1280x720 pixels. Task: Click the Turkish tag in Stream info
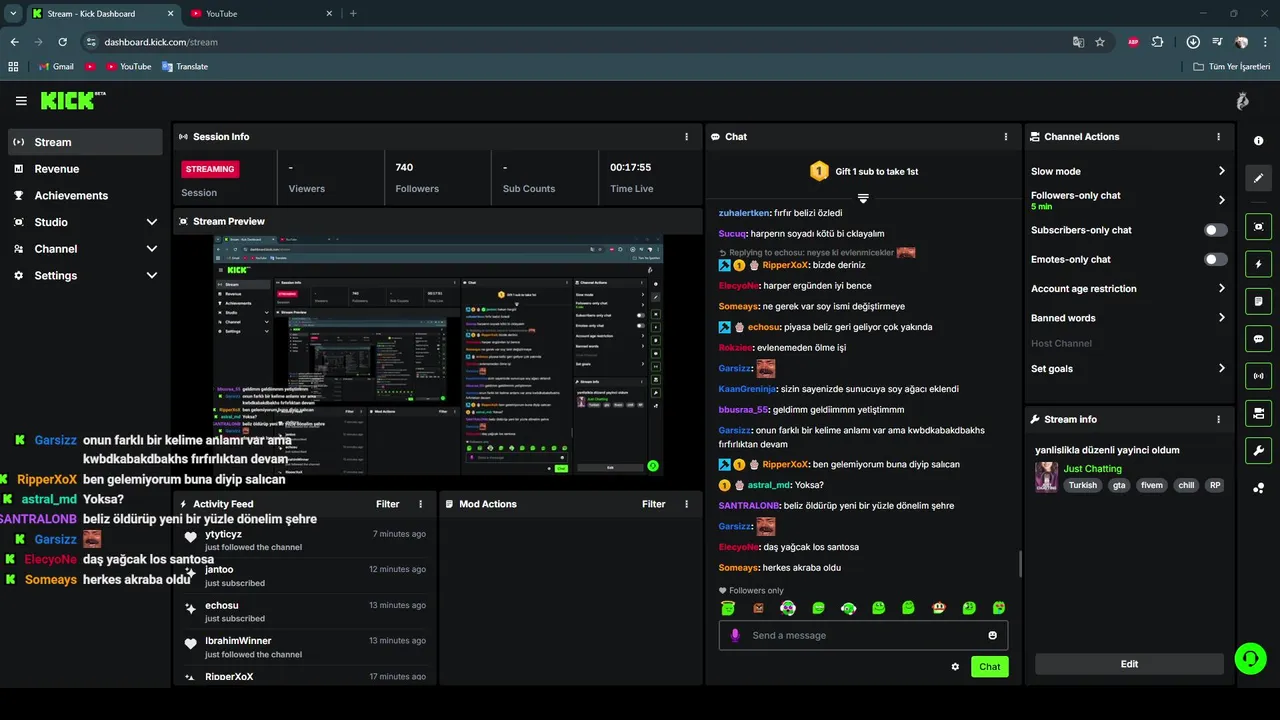pyautogui.click(x=1082, y=486)
